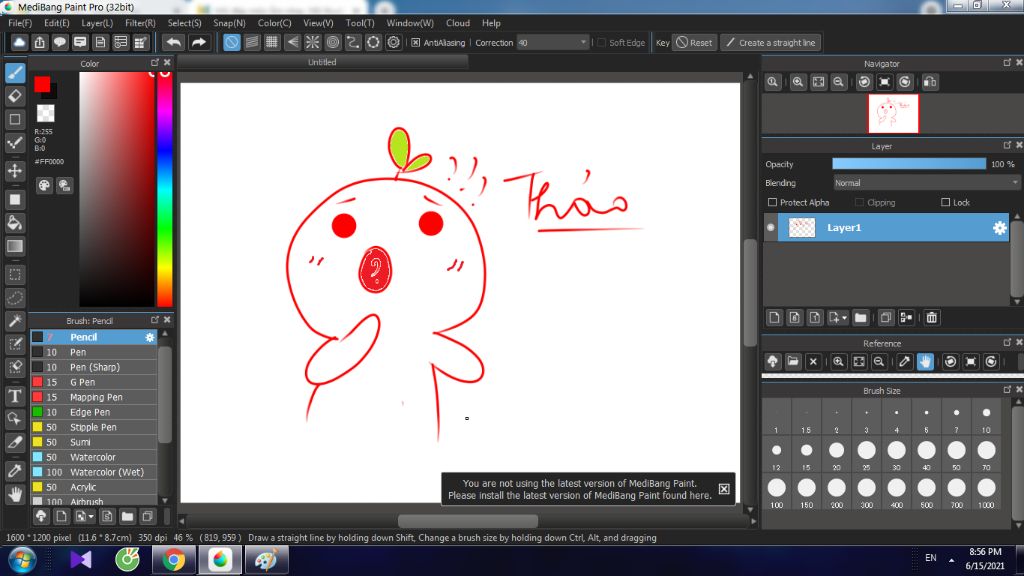Open reference image folder icon
Screen dimensions: 1024x576
793,361
